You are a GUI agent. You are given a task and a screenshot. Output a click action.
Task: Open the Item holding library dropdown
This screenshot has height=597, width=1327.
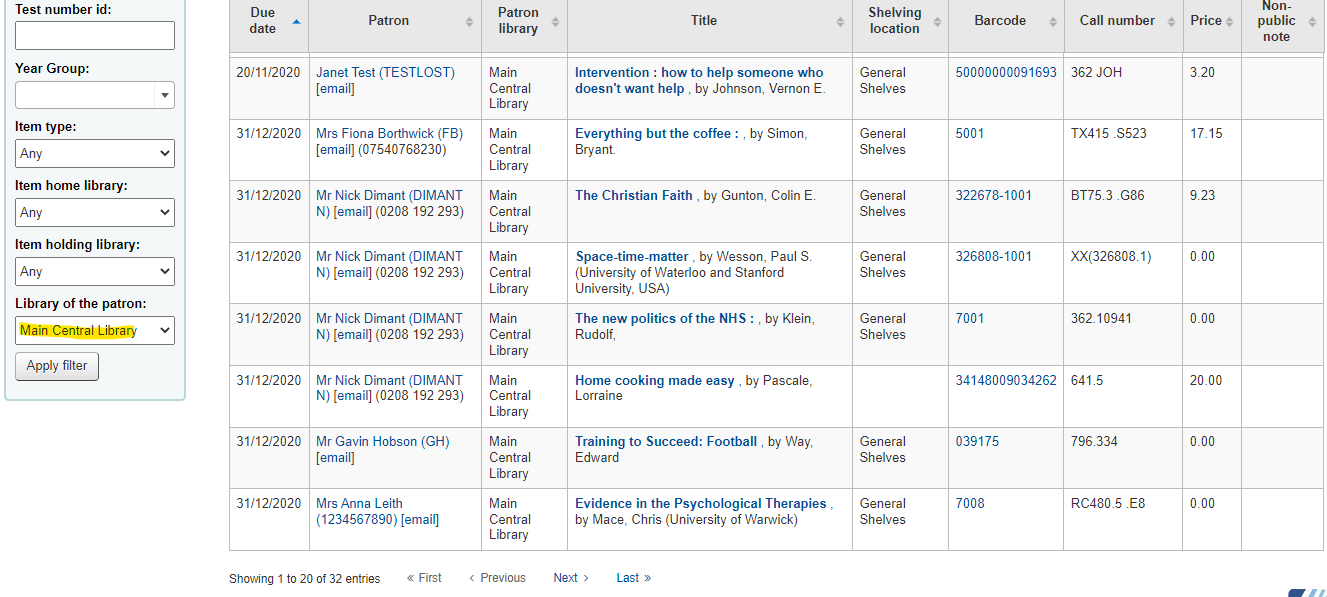click(x=95, y=271)
